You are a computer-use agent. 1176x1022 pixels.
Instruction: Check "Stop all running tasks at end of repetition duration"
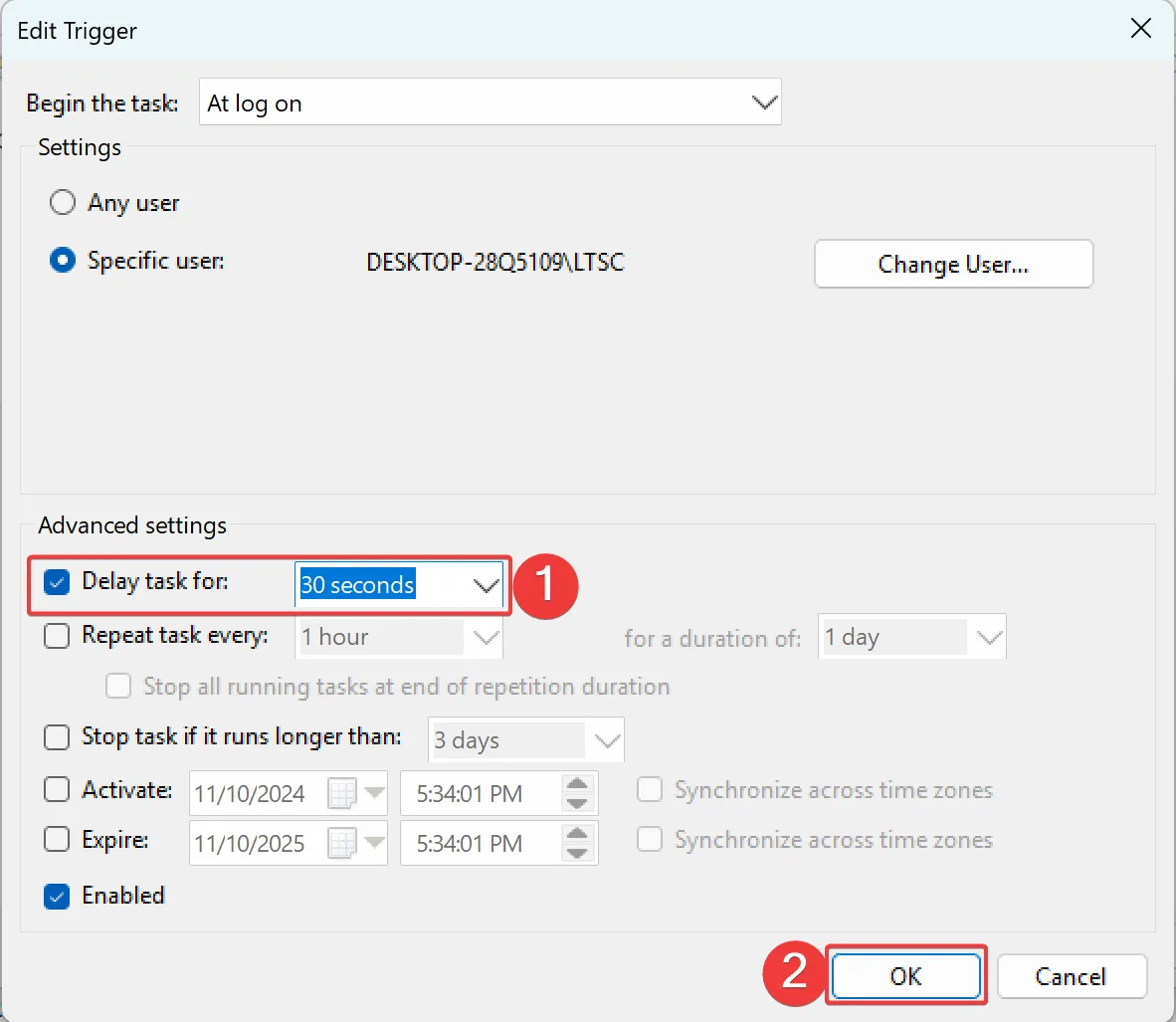coord(118,687)
